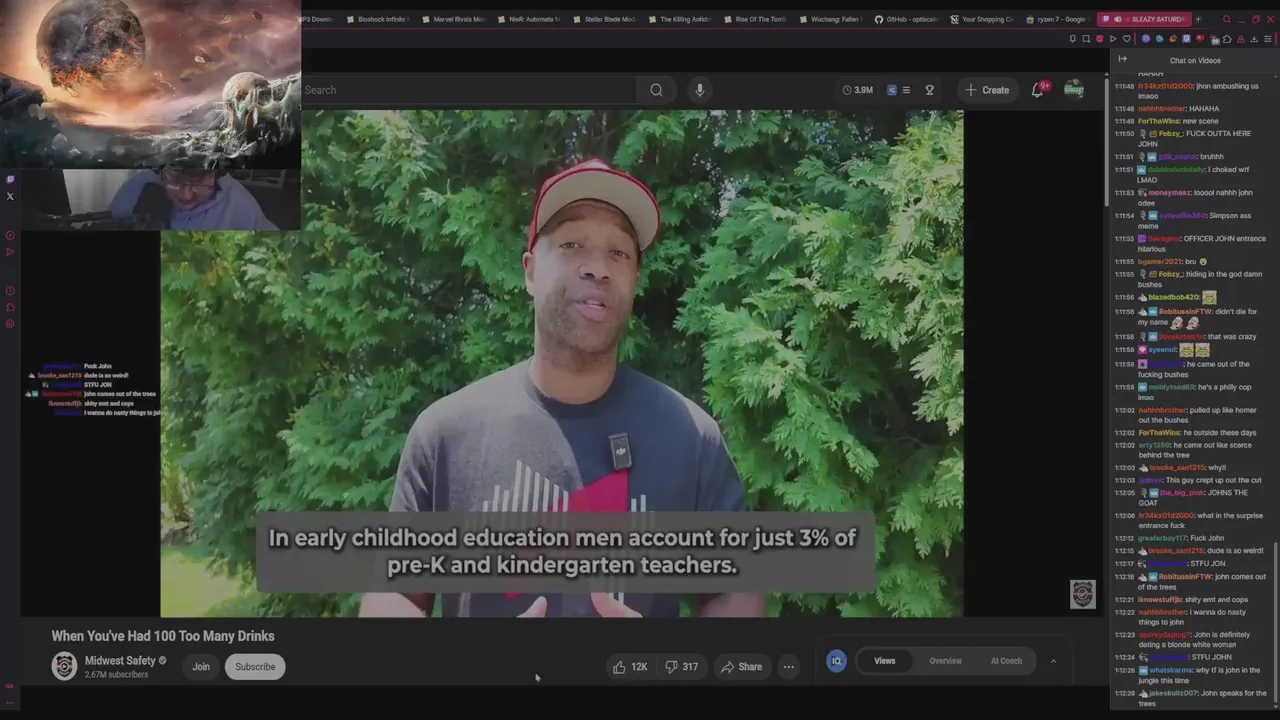Select the SLEAZY SATURDAY tab

click(x=1144, y=19)
